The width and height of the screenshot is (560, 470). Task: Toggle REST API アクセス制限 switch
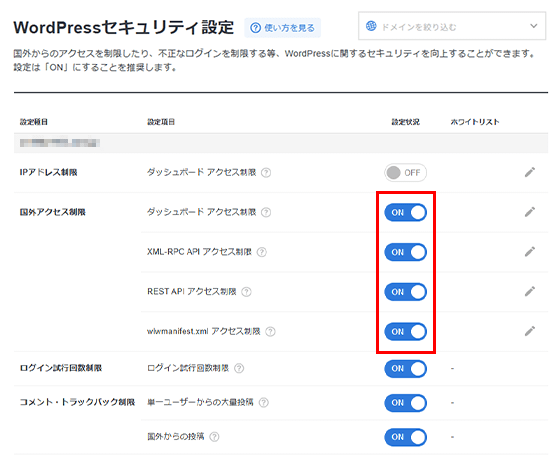(405, 292)
